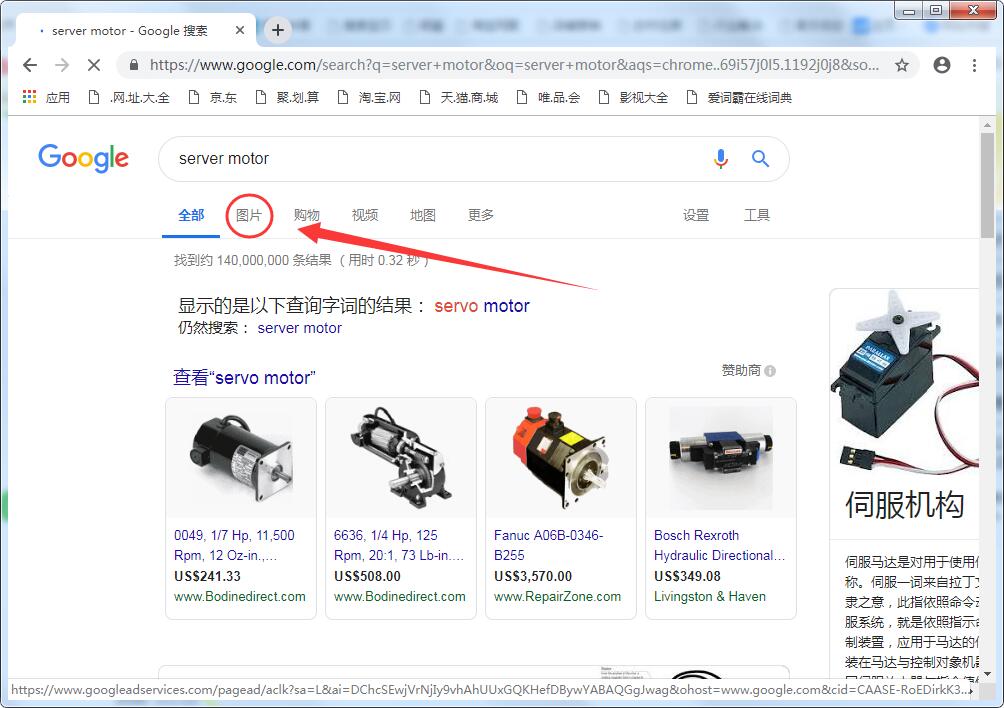Image resolution: width=1004 pixels, height=708 pixels.
Task: Open the 6636 1/4 Hp gearmotor image
Action: point(401,458)
